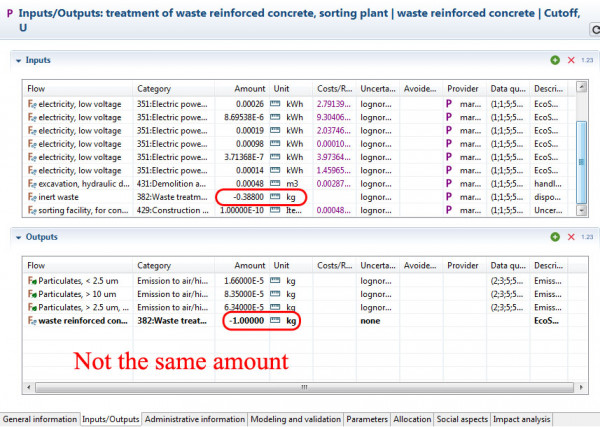This screenshot has width=600, height=427.
Task: Add a new input row with green plus
Action: [555, 60]
